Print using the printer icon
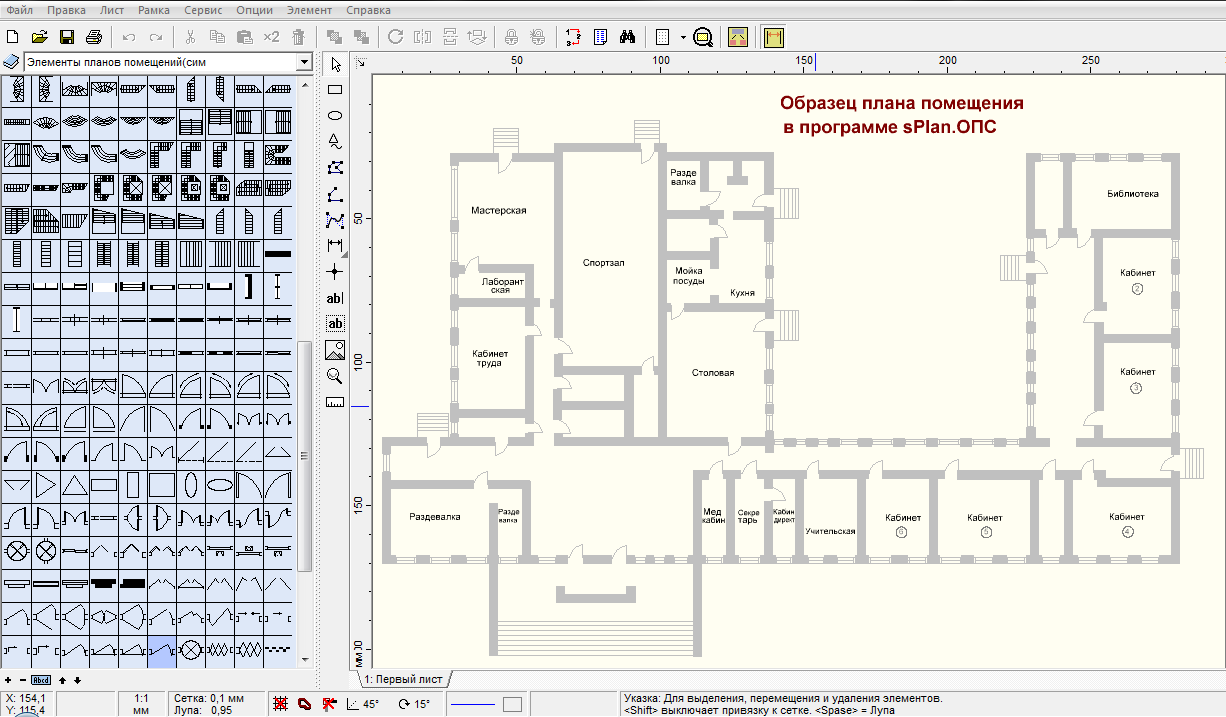 point(94,37)
